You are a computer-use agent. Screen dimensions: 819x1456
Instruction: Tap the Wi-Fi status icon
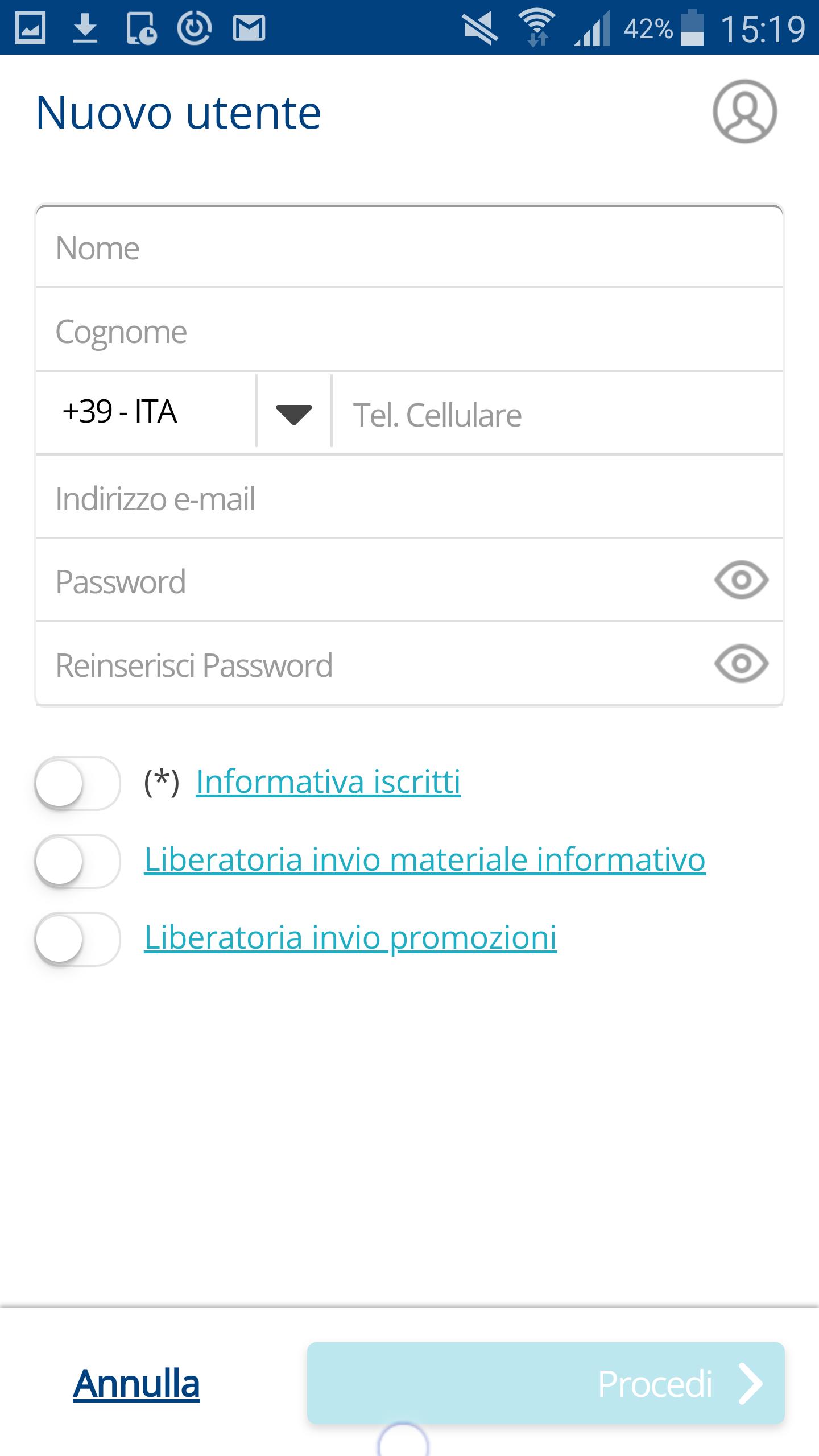coord(536,28)
